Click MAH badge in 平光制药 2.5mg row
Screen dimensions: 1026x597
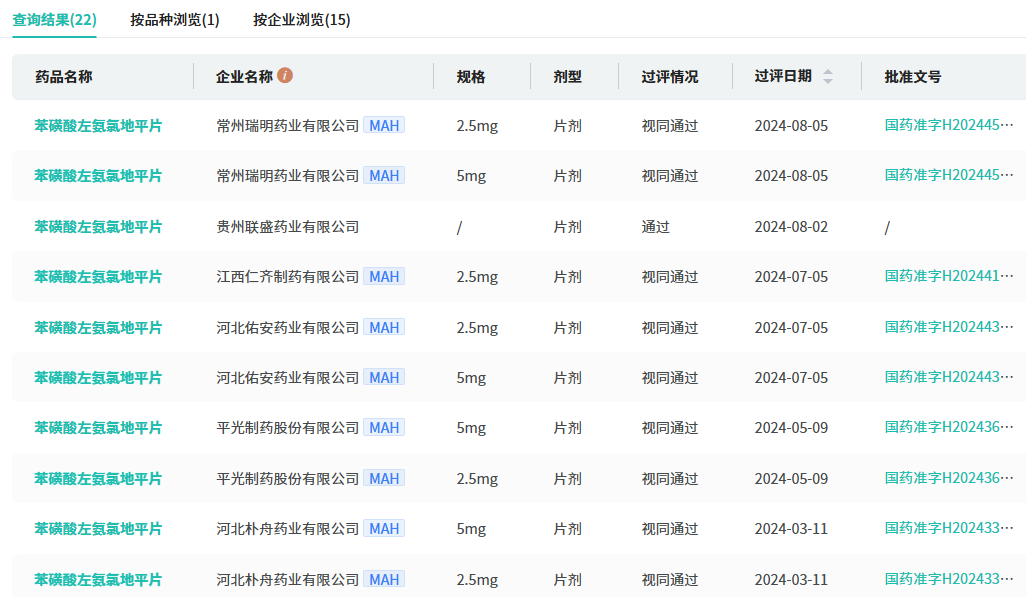[x=384, y=479]
